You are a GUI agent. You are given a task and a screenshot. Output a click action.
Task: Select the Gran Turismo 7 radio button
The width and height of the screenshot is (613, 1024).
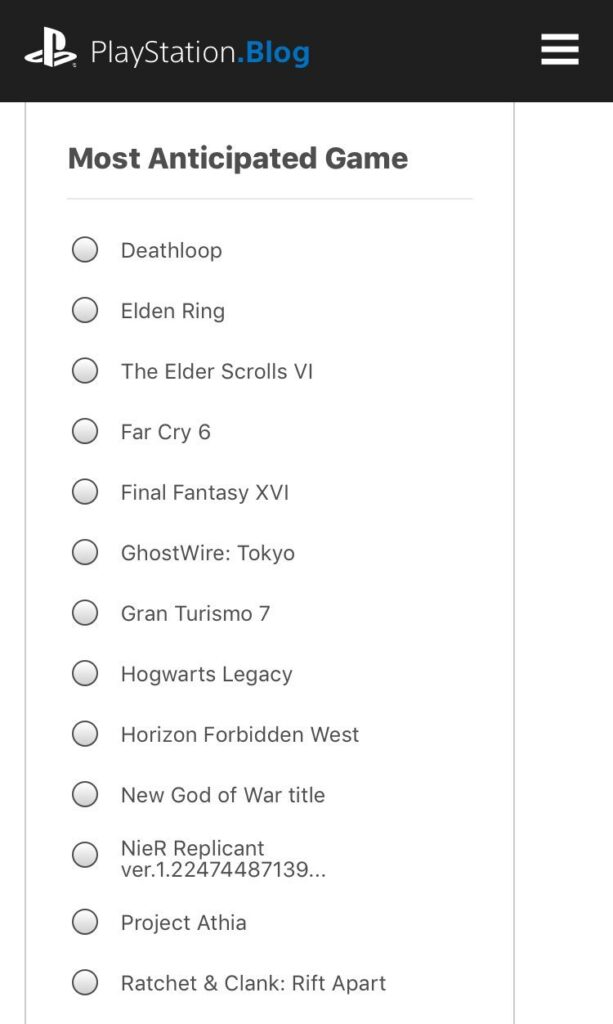(x=85, y=613)
